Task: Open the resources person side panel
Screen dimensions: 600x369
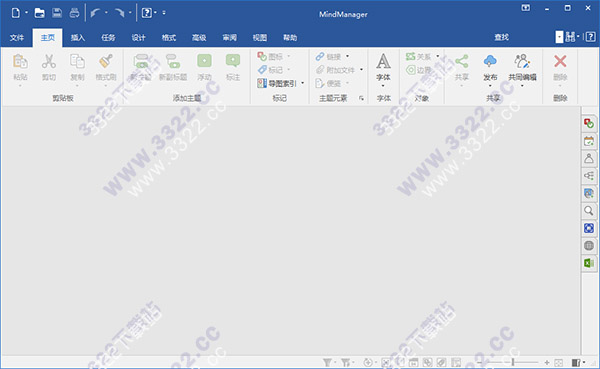Action: click(589, 158)
